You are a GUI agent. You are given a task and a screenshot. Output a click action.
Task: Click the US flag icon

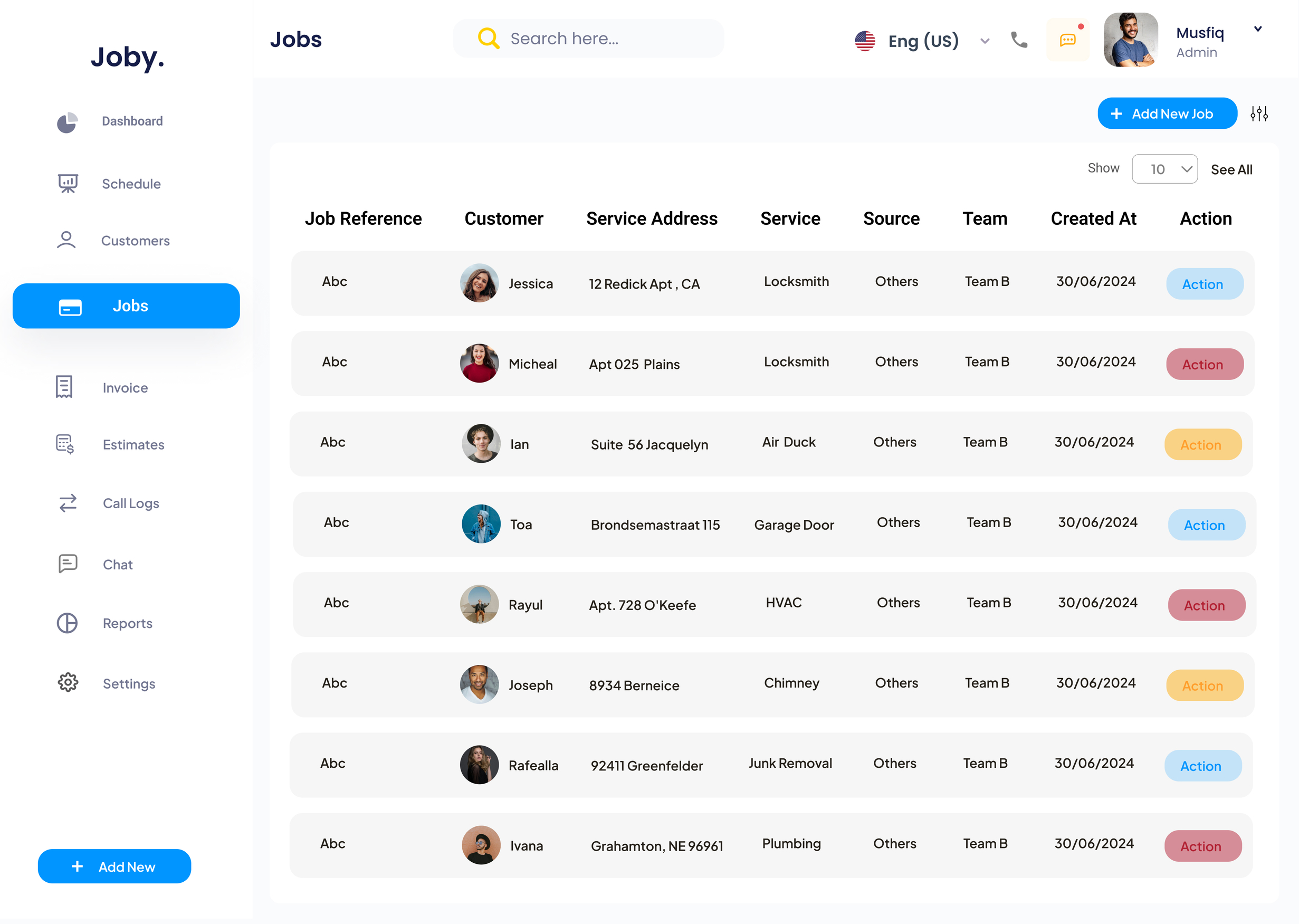(x=864, y=41)
